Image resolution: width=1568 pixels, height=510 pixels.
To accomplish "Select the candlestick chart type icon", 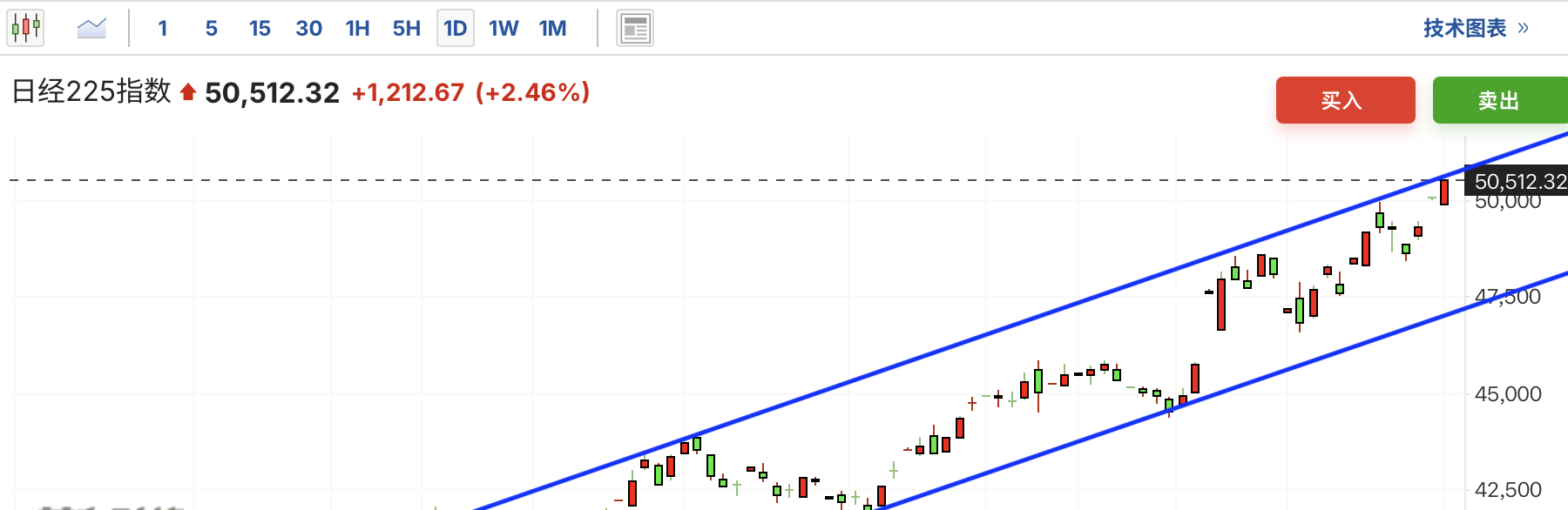I will click(x=25, y=28).
